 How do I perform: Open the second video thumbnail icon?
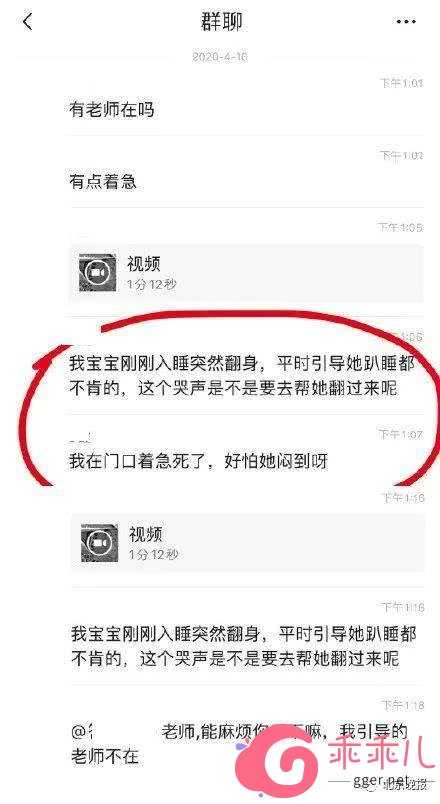99,542
